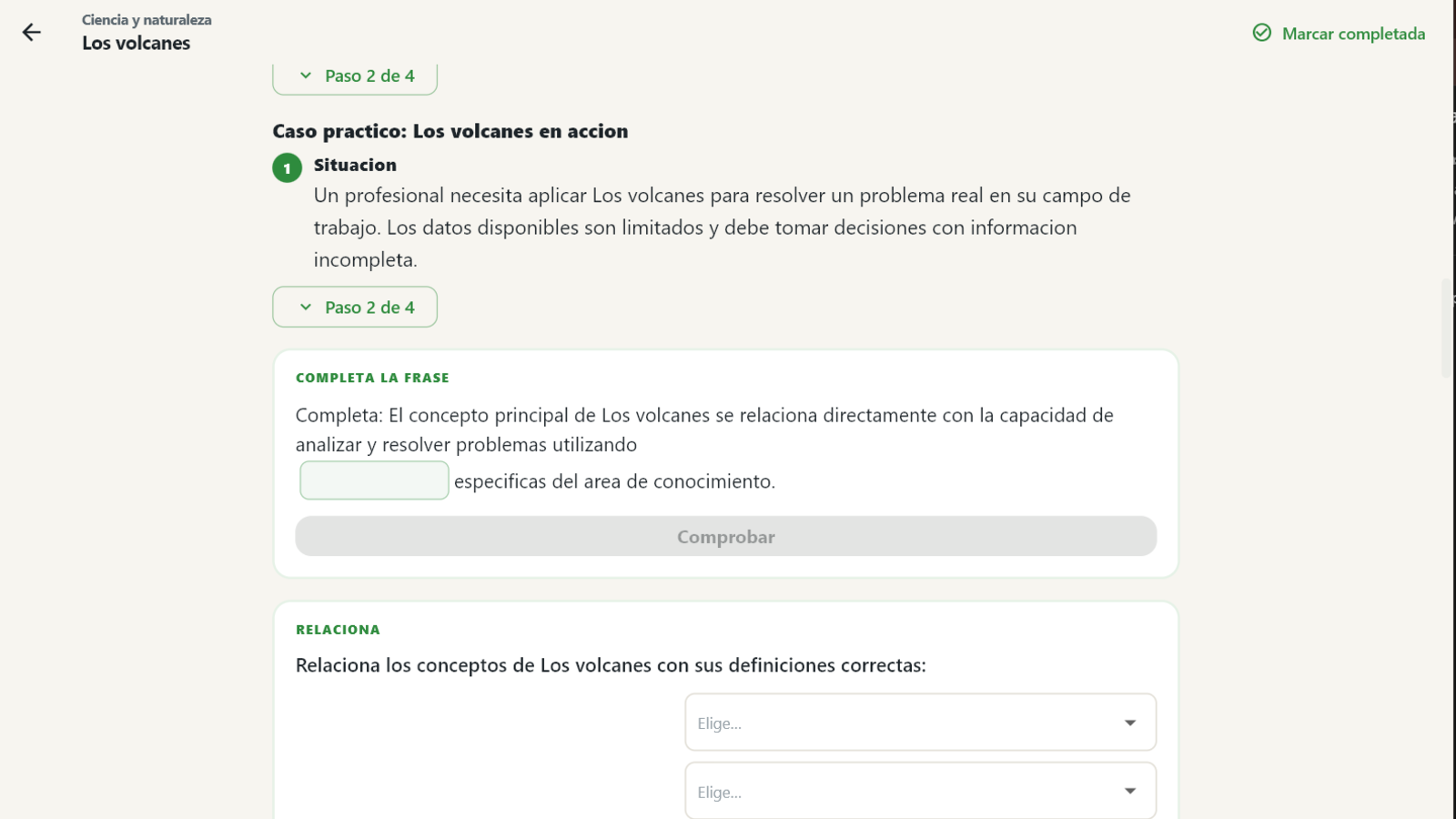Expand the topmost Paso 2 de 4 expander
This screenshot has height=819, width=1456.
click(x=355, y=76)
